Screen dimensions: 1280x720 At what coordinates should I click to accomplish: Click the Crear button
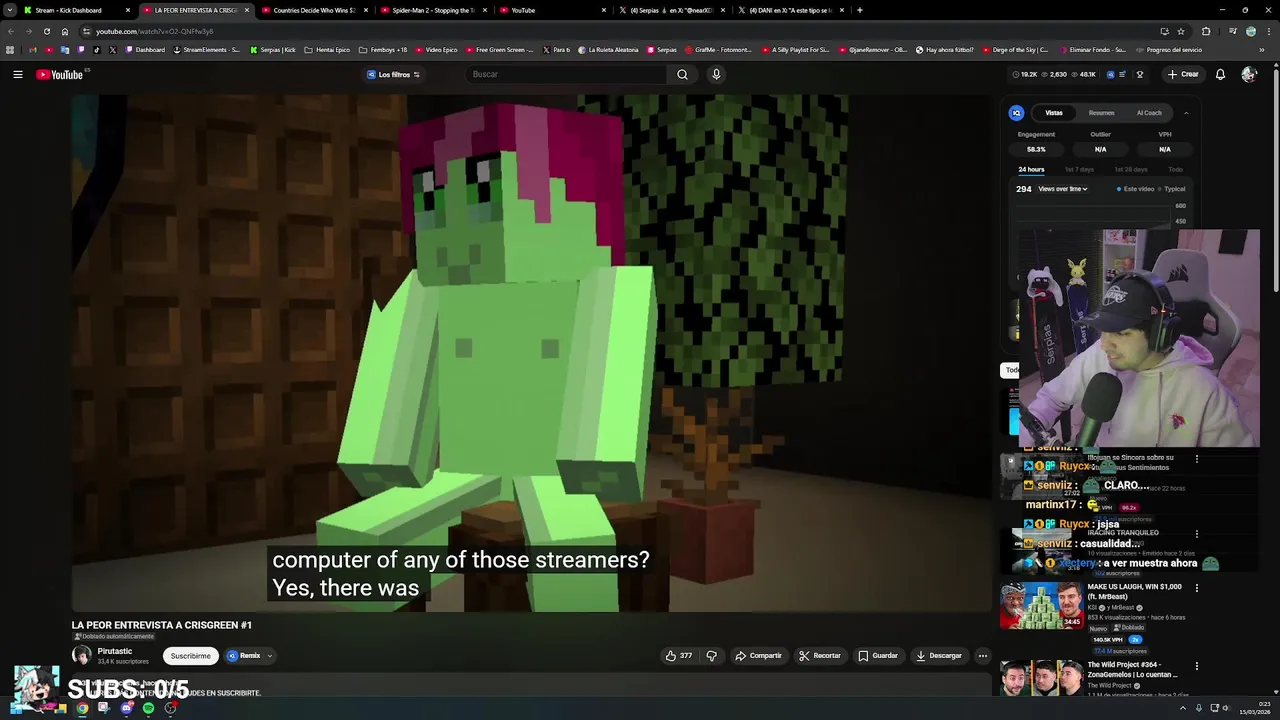coord(1182,74)
